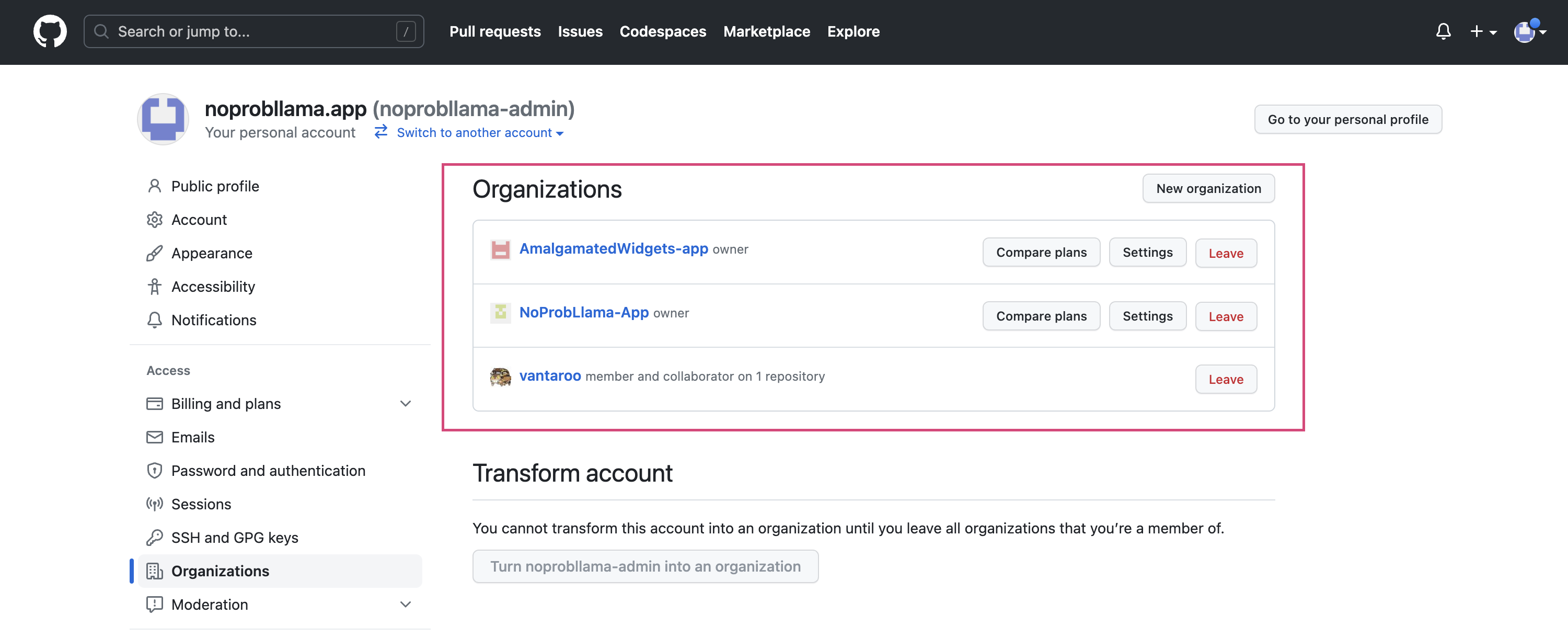Leave the AmalgamatedWidgets-app organization

click(1225, 253)
